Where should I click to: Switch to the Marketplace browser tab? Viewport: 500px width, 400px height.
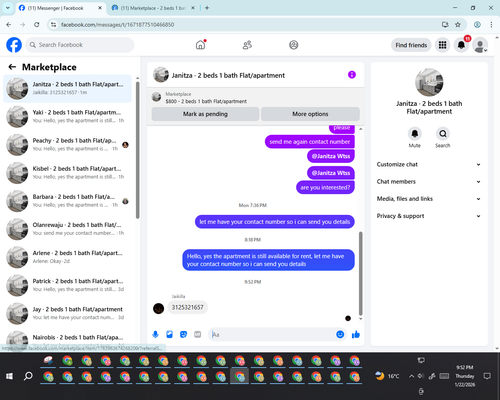(152, 8)
